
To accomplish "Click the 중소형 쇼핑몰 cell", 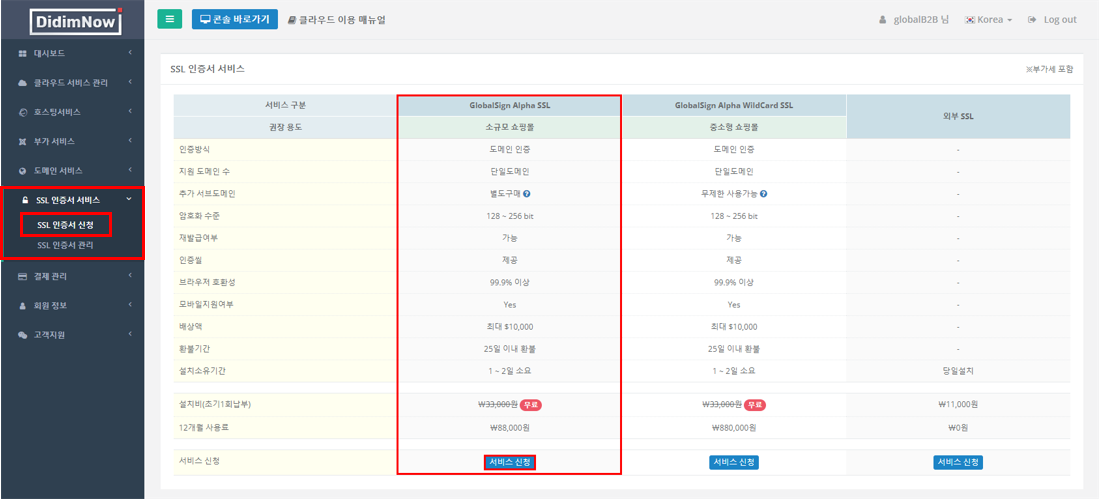I will coord(734,128).
